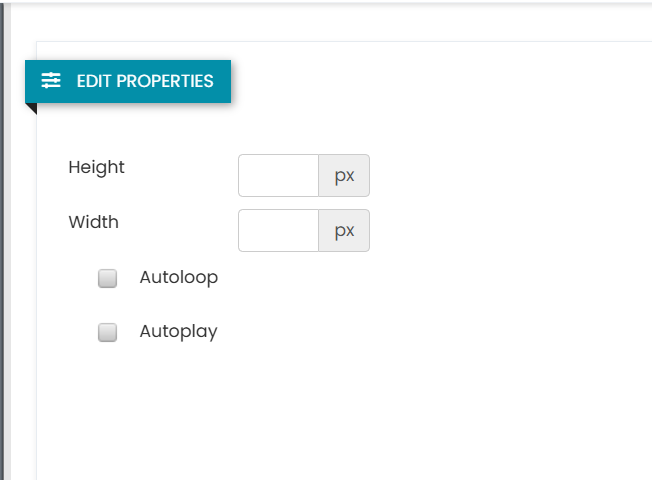Enable the Autoplay checkbox
The image size is (652, 480).
point(107,332)
